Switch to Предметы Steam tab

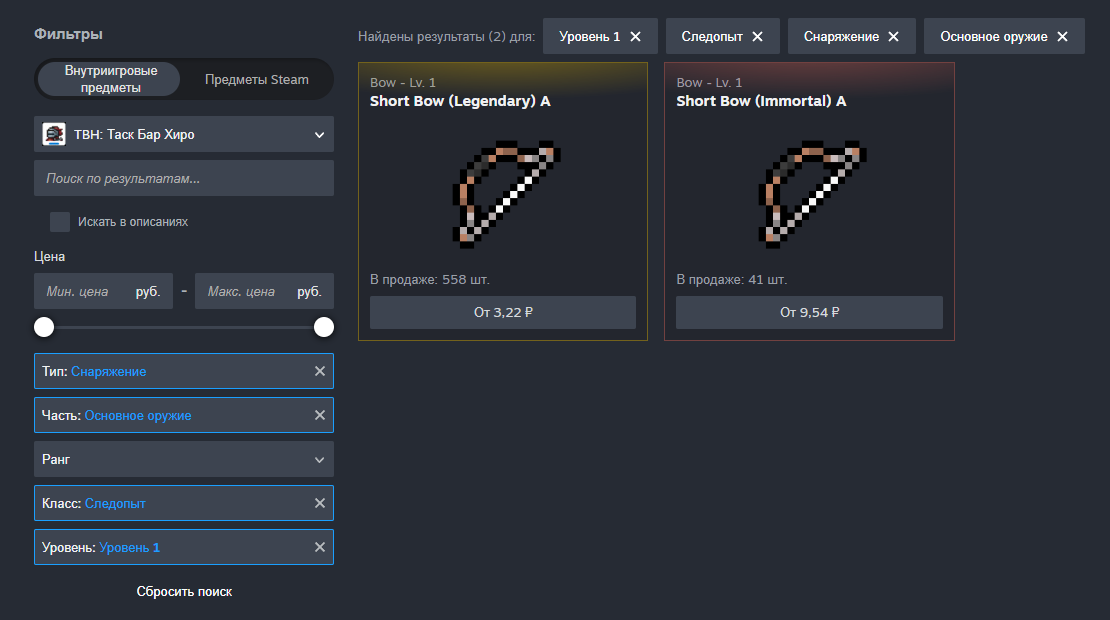pos(256,79)
